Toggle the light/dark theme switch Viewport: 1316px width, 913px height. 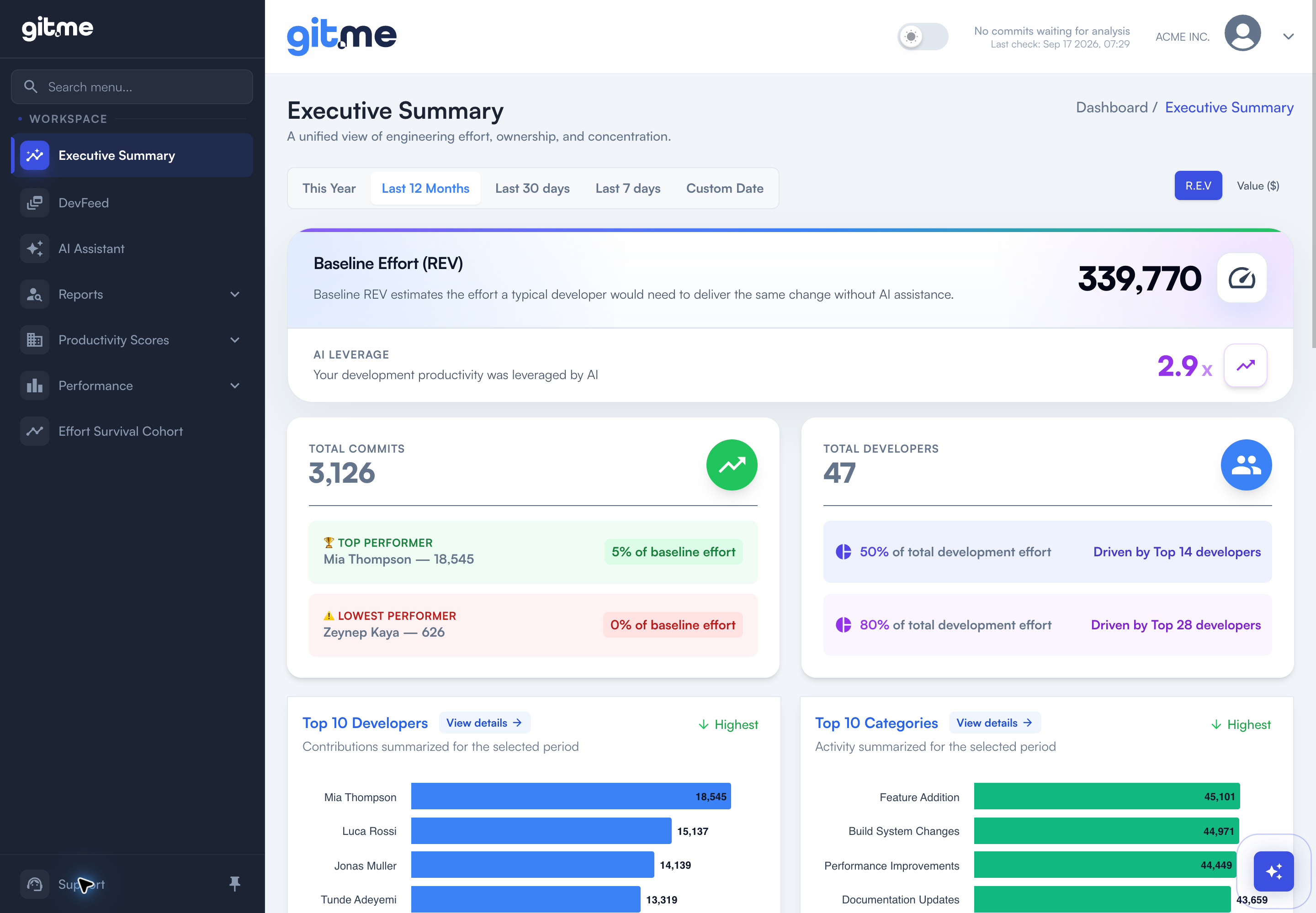coord(923,37)
